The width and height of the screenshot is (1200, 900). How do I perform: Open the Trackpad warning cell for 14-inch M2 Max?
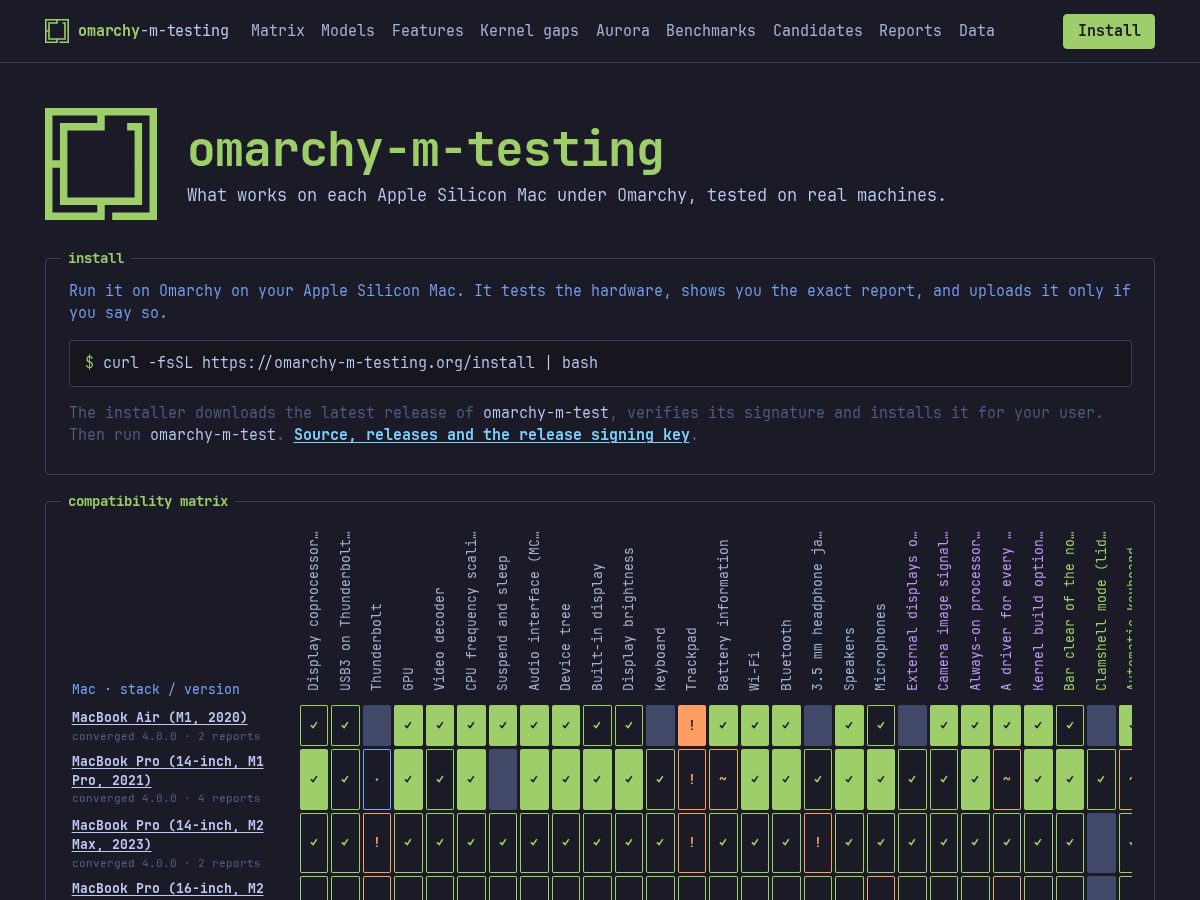tap(692, 843)
